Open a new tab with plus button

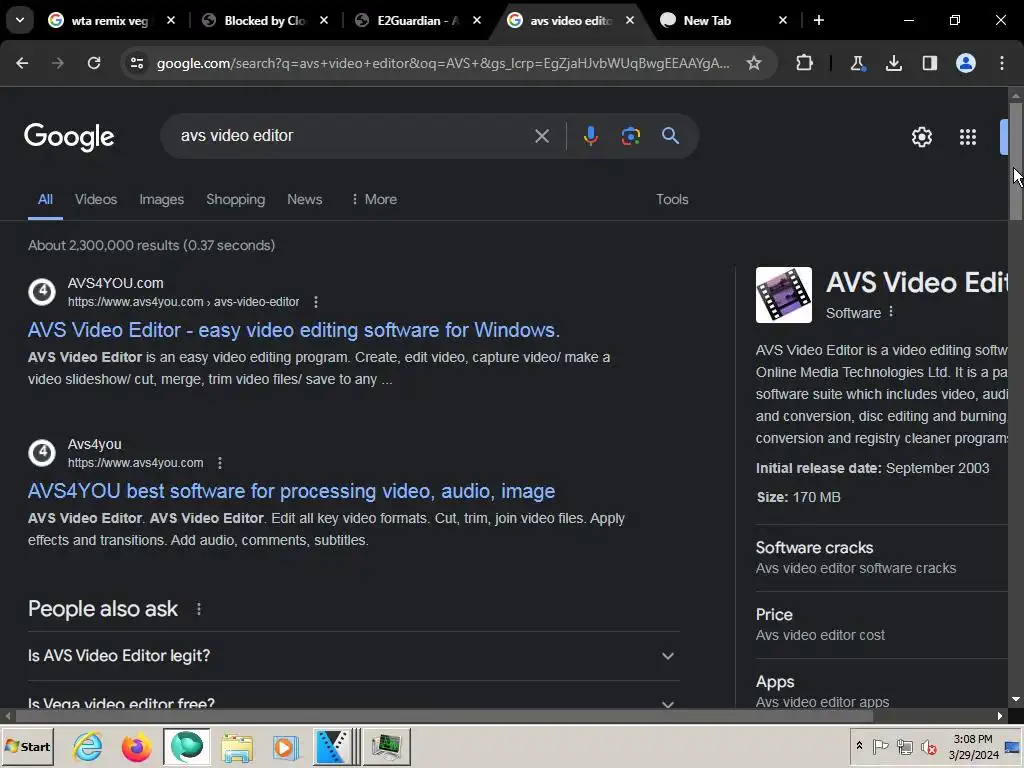pos(819,20)
